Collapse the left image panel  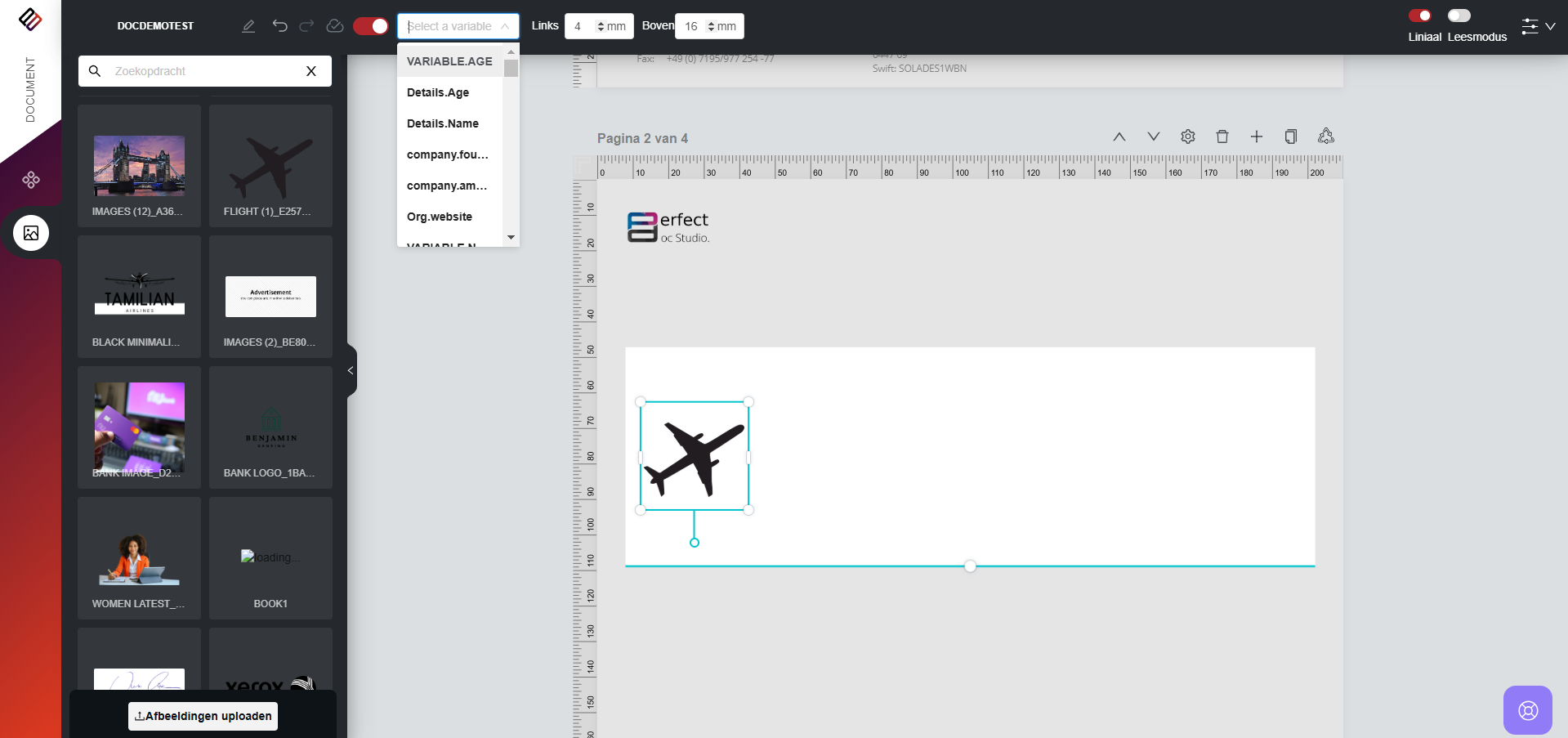click(351, 370)
